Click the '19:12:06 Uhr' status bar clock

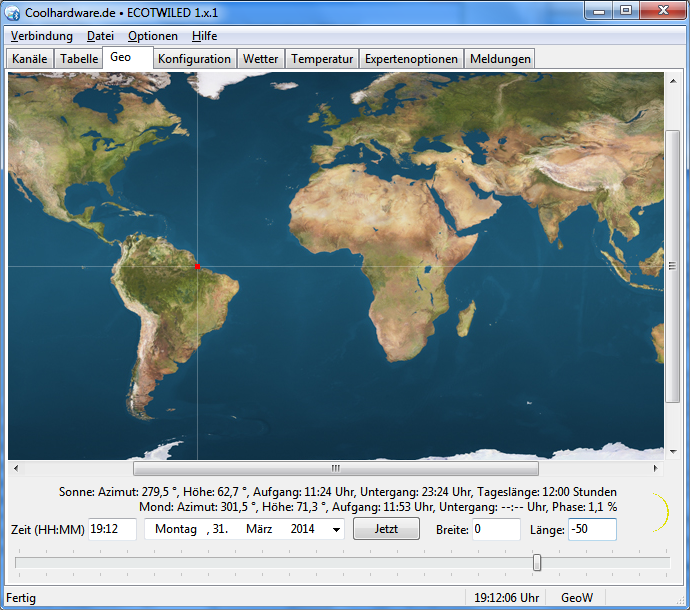coord(506,598)
